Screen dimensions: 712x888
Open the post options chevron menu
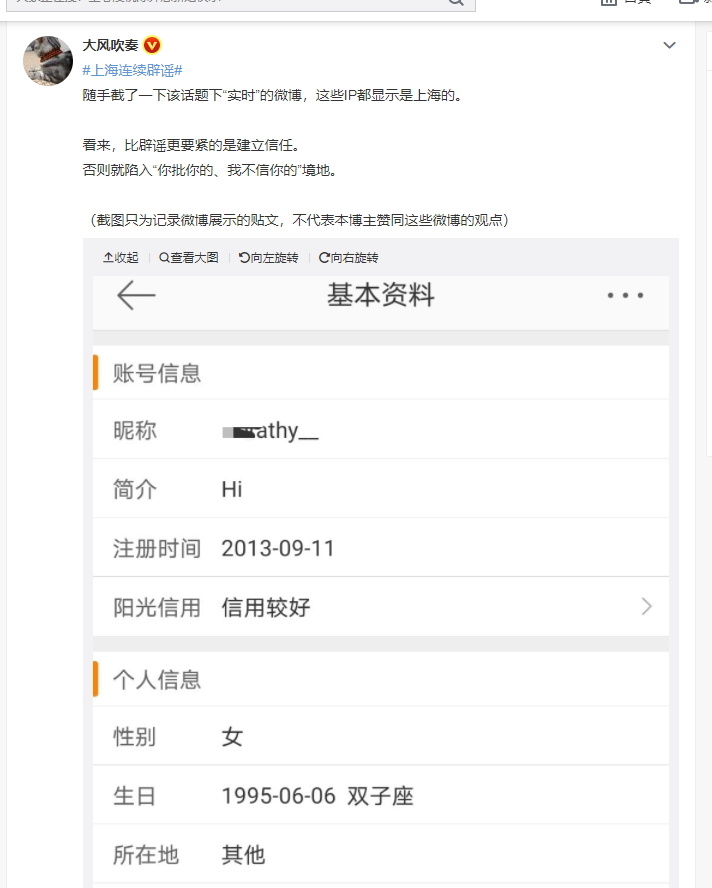coord(670,45)
